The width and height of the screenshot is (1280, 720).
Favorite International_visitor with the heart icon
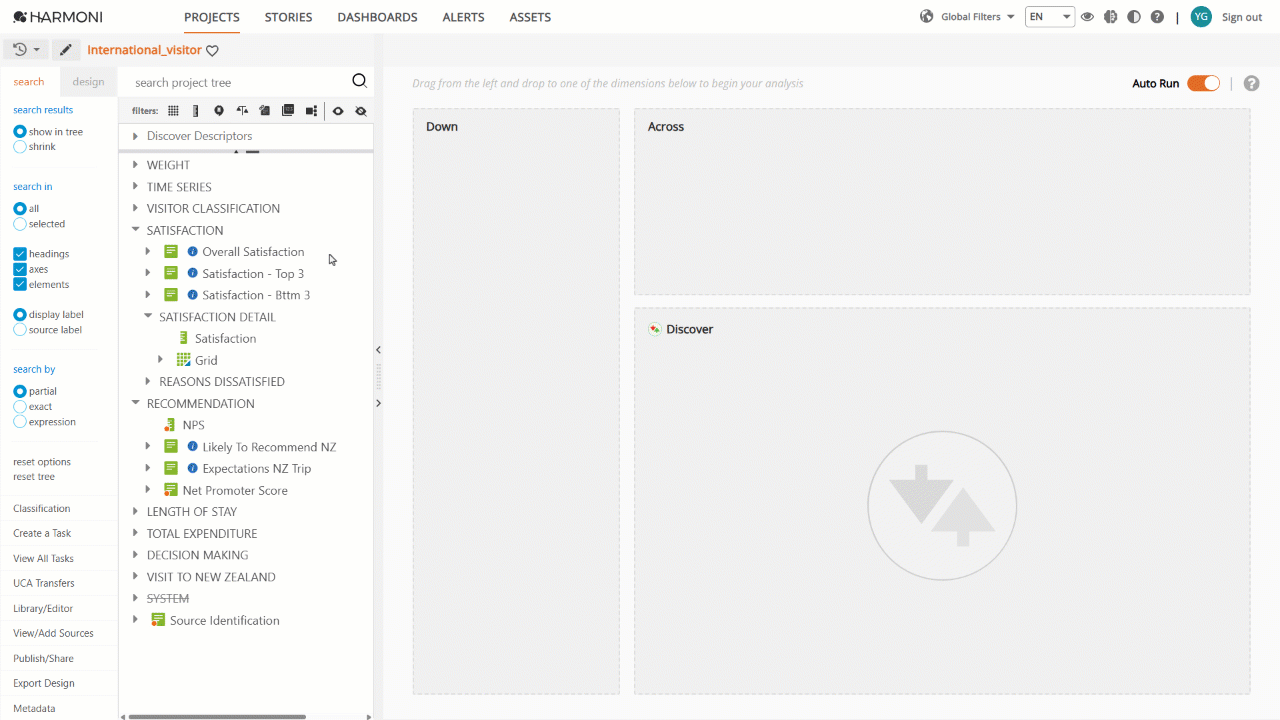[x=212, y=51]
